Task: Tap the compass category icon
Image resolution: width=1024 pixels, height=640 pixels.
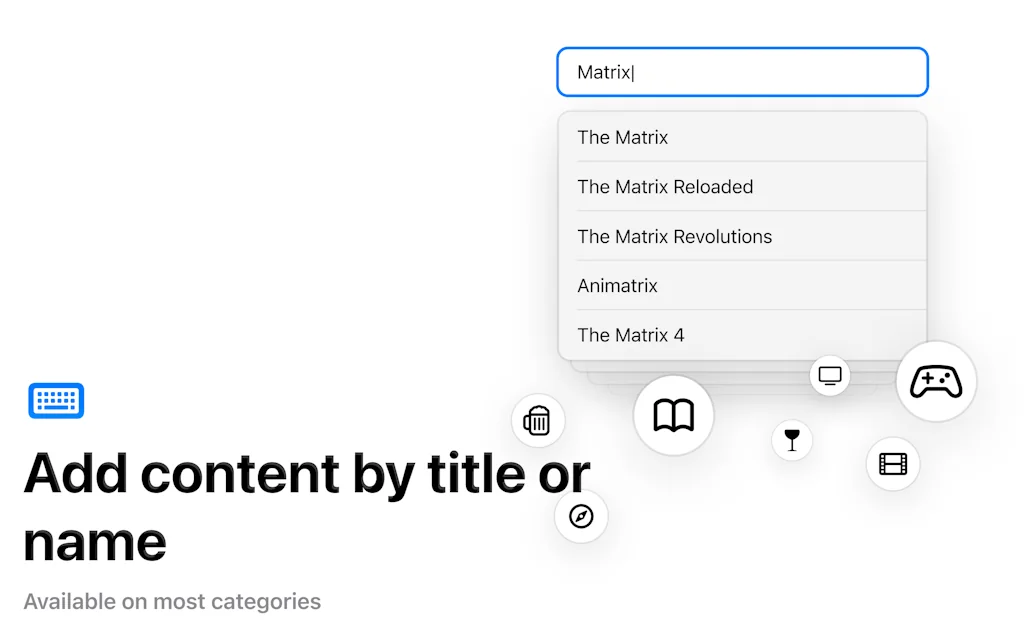Action: 581,516
